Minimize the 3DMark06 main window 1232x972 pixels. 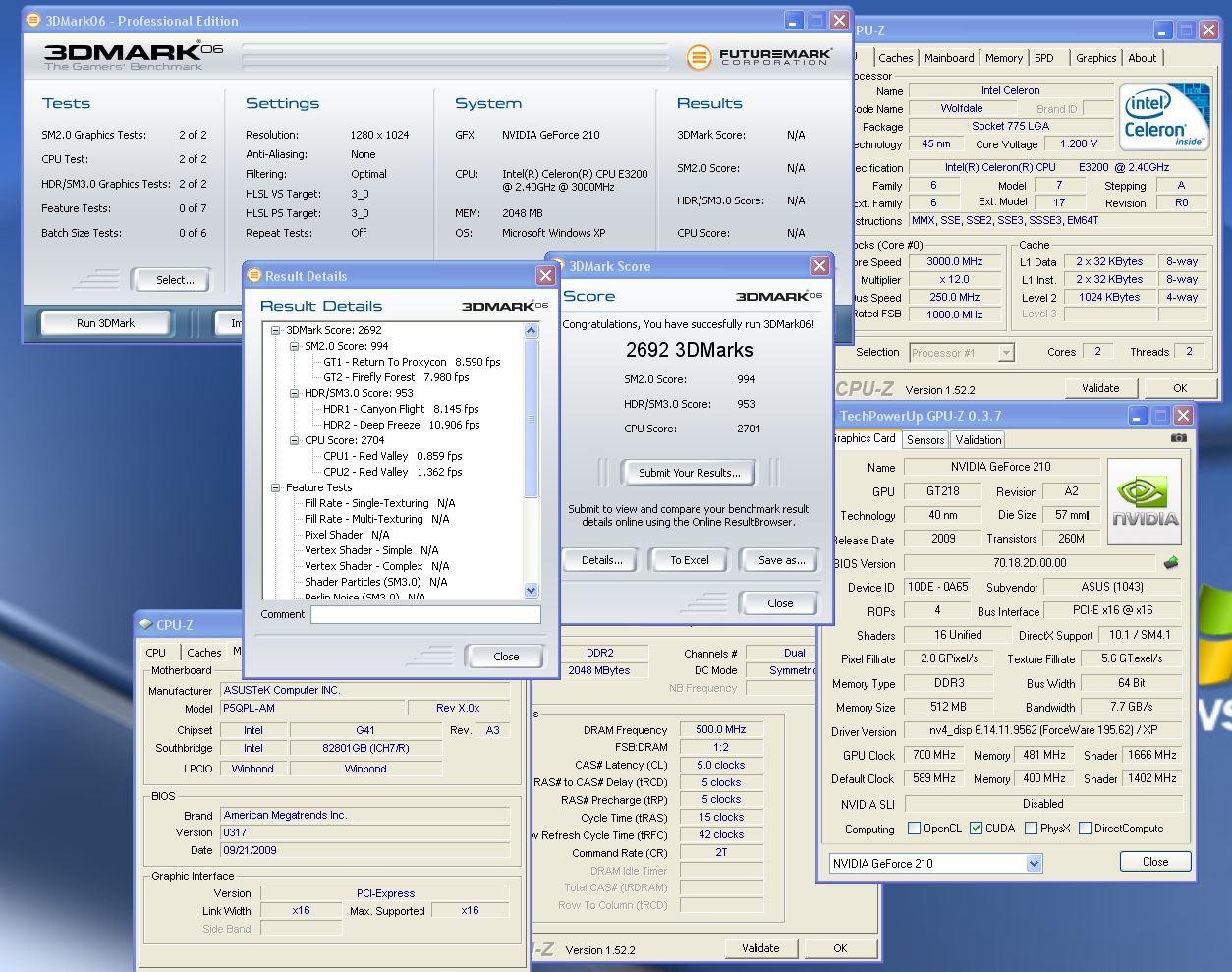tap(793, 20)
